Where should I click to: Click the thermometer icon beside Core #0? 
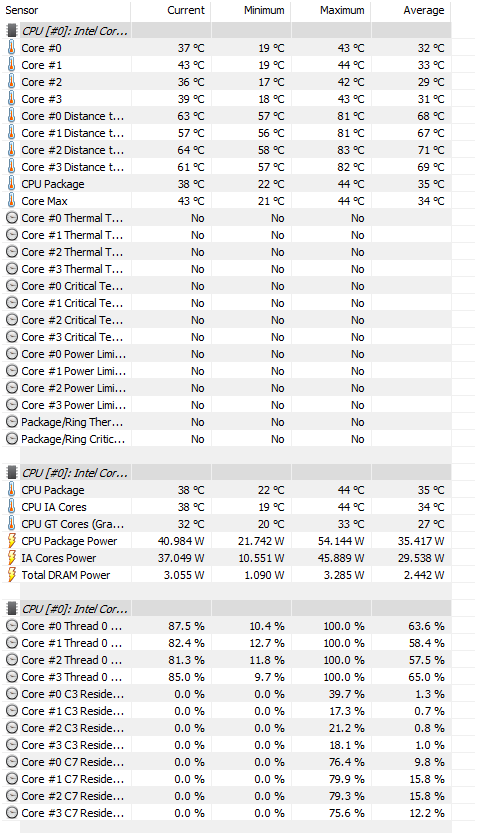(x=12, y=48)
